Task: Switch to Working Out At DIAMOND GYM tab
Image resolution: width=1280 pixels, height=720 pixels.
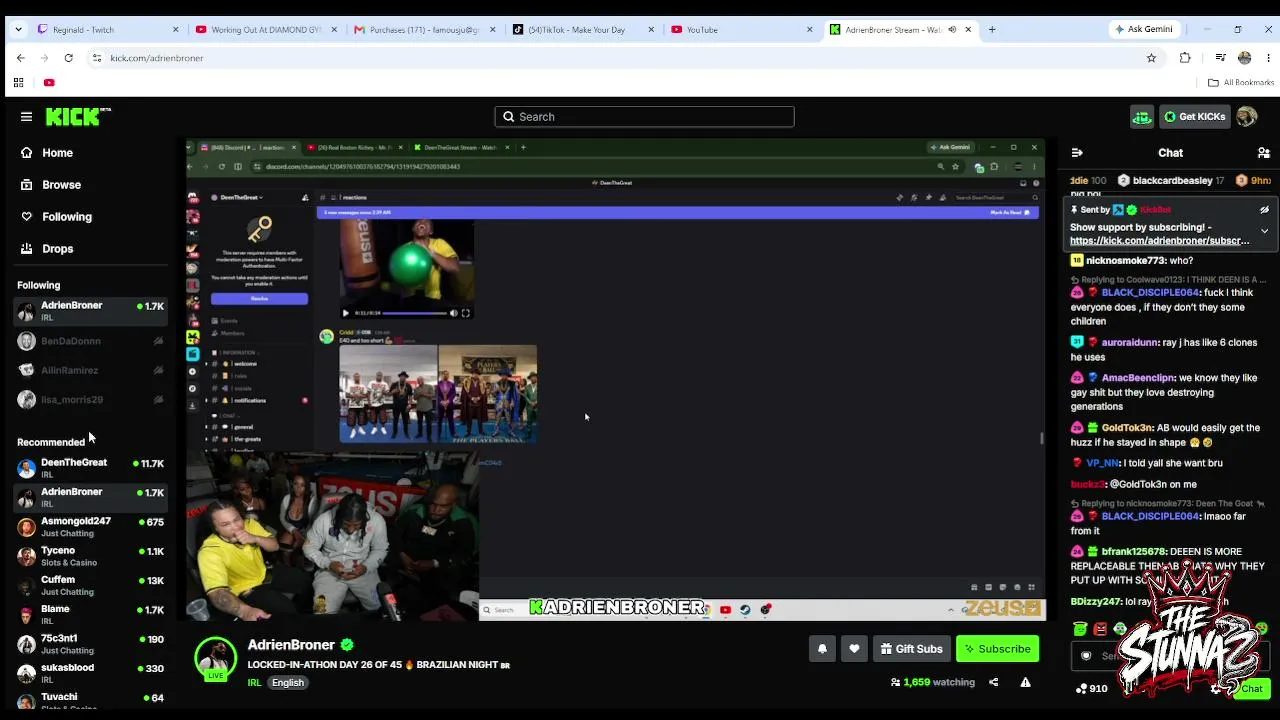Action: (266, 30)
